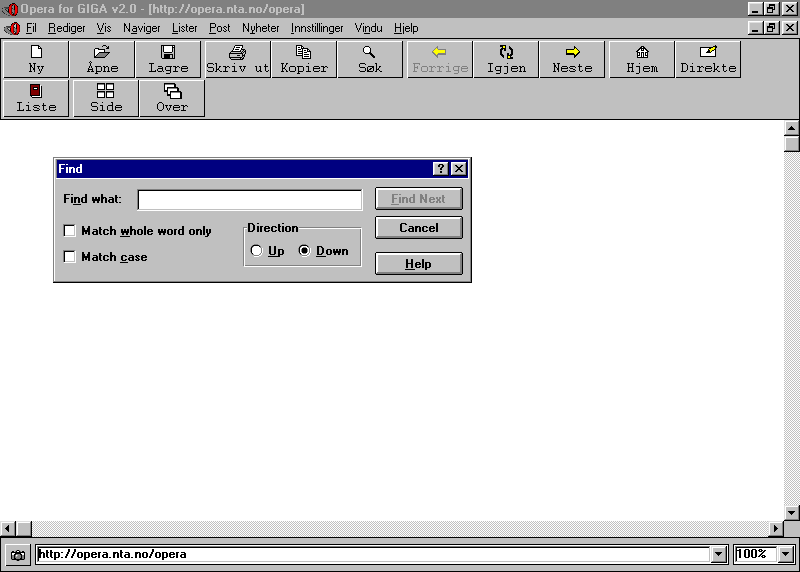The image size is (800, 572).
Task: Open the Vis menu
Action: (x=104, y=28)
